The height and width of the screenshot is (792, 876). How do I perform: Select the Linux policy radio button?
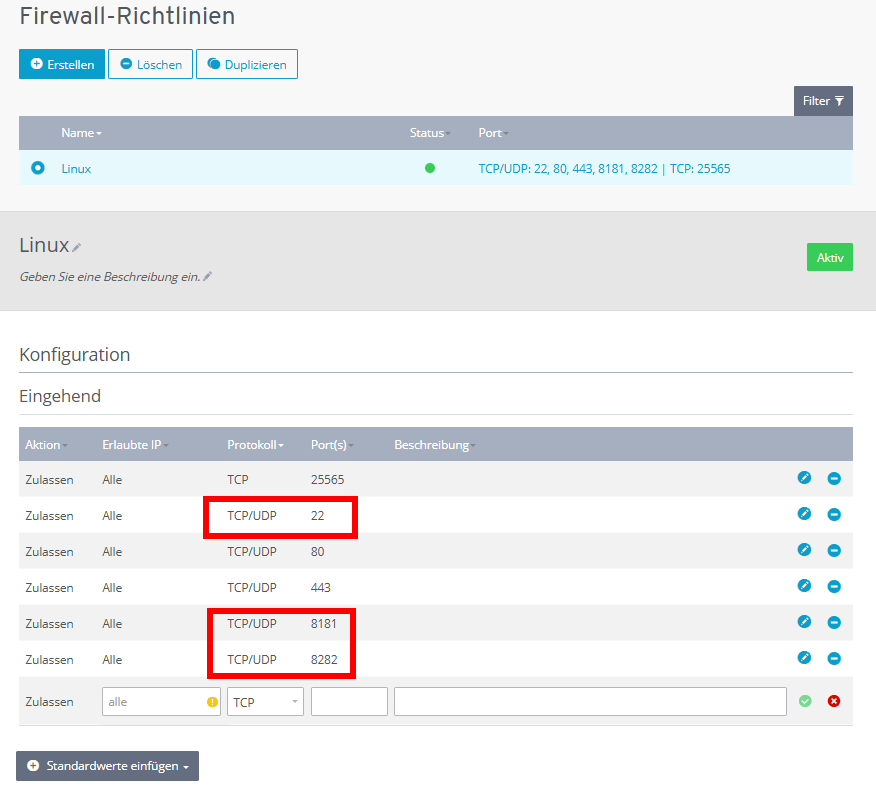point(37,168)
